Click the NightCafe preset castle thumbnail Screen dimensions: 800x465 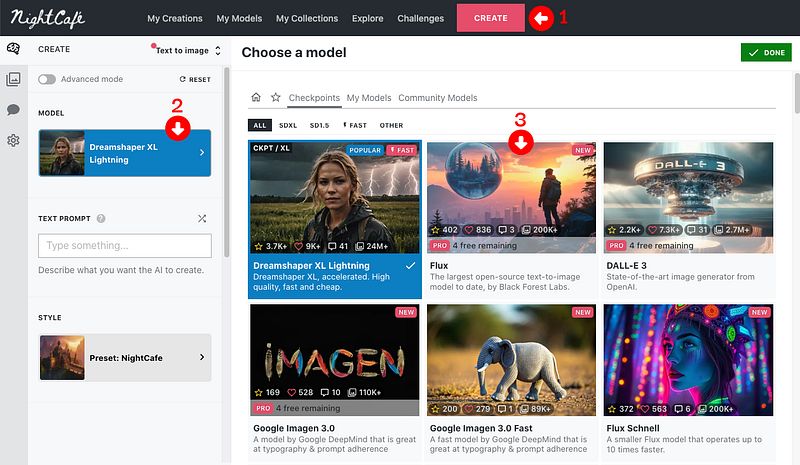pyautogui.click(x=62, y=357)
